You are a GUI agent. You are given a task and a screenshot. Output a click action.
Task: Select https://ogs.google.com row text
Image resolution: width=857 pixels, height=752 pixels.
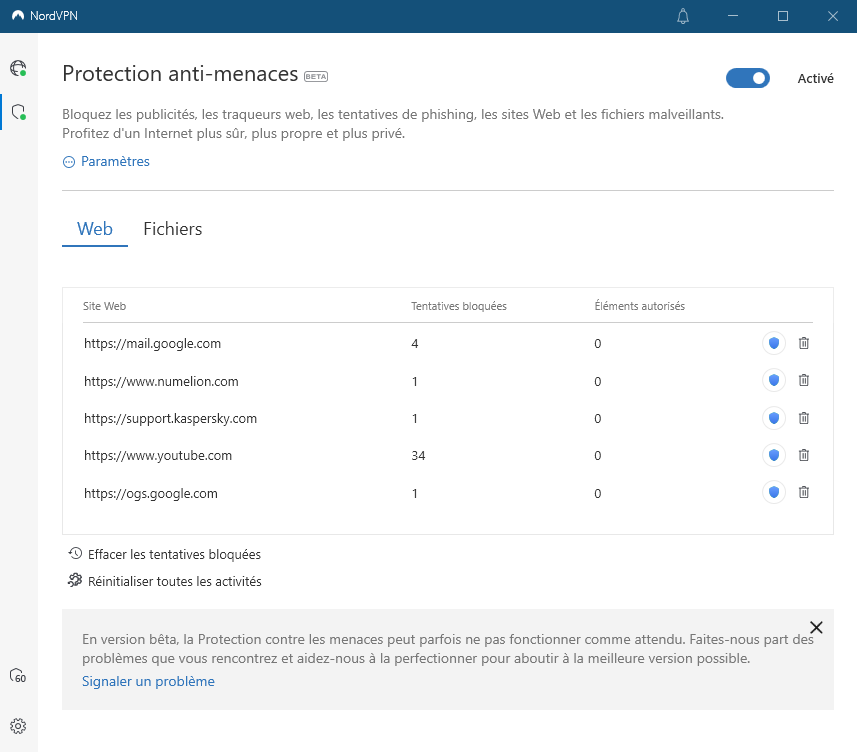[151, 494]
